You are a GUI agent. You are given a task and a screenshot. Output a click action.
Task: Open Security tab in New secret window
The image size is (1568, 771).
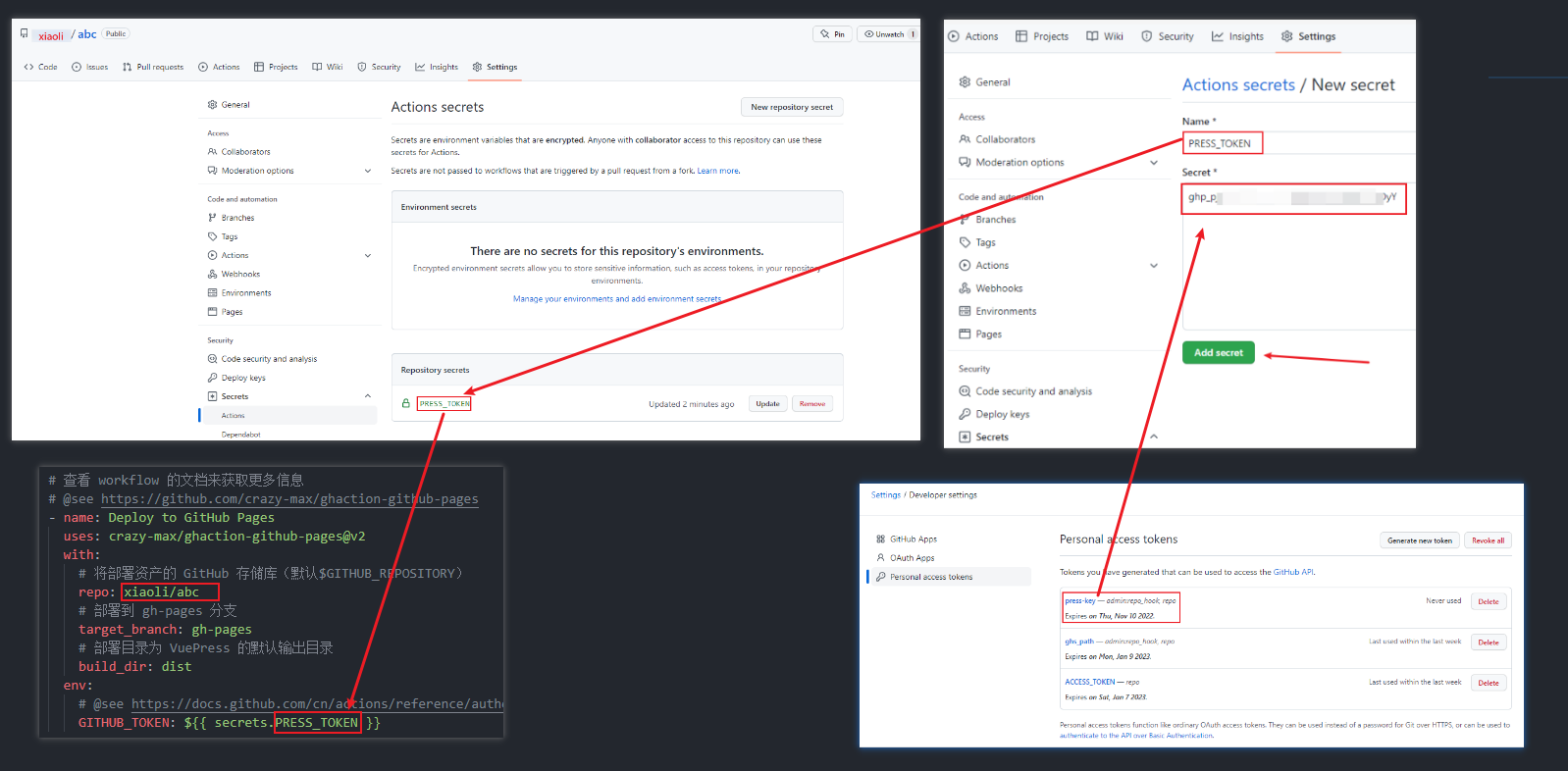click(x=1167, y=36)
